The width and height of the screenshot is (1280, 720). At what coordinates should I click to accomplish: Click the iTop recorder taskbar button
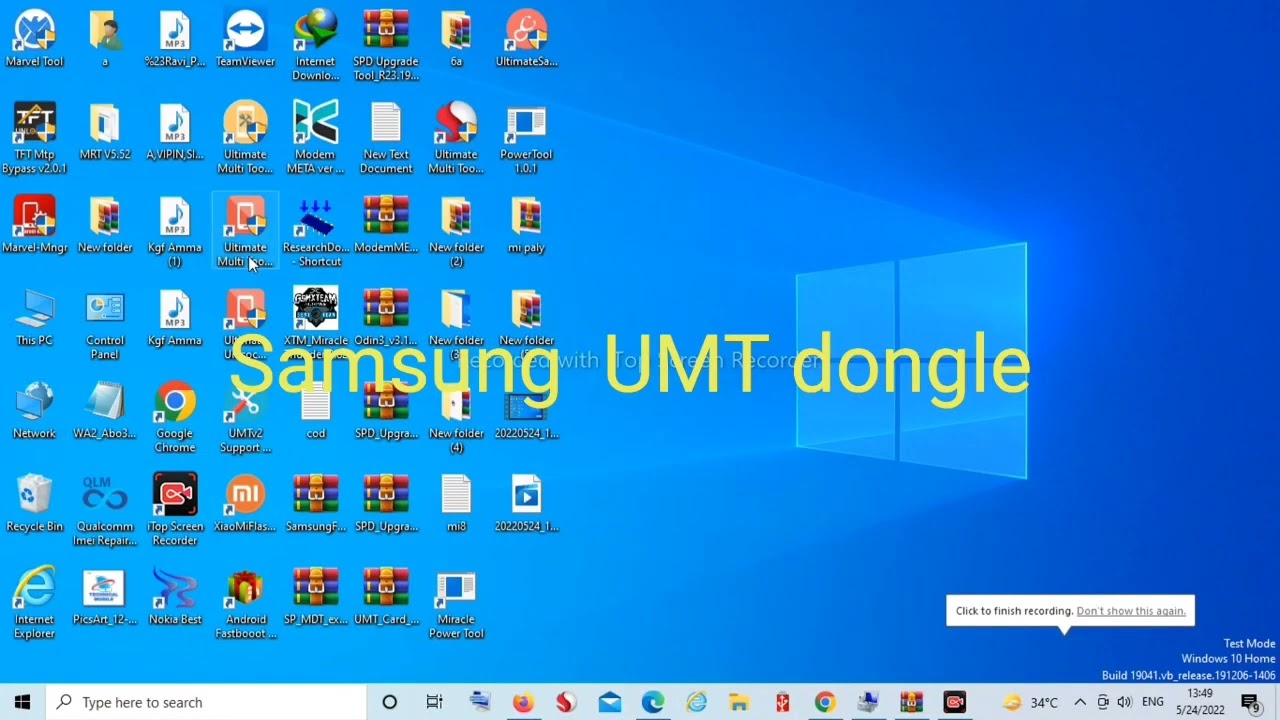[x=955, y=702]
